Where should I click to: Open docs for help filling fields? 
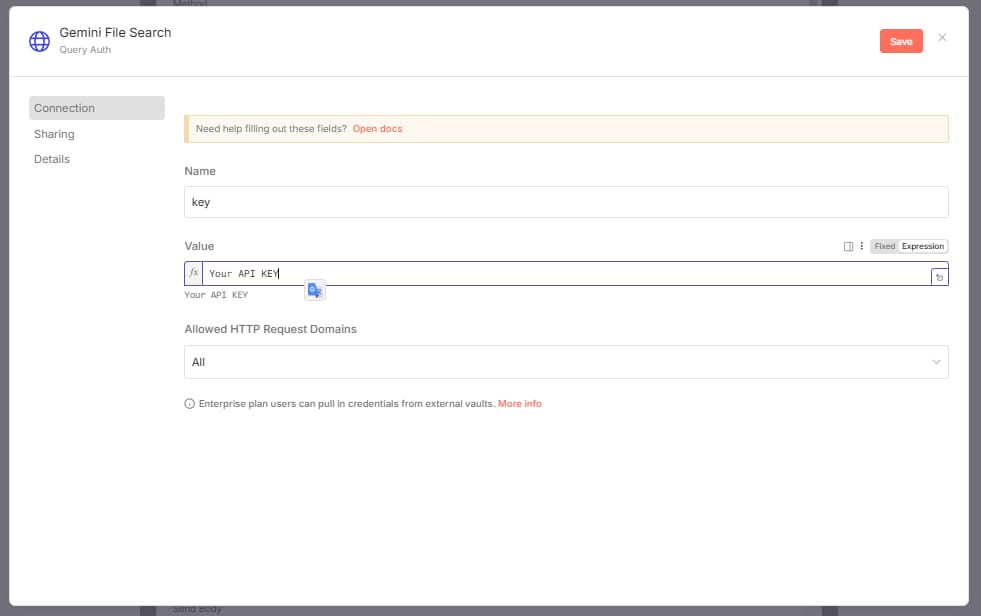(x=377, y=128)
